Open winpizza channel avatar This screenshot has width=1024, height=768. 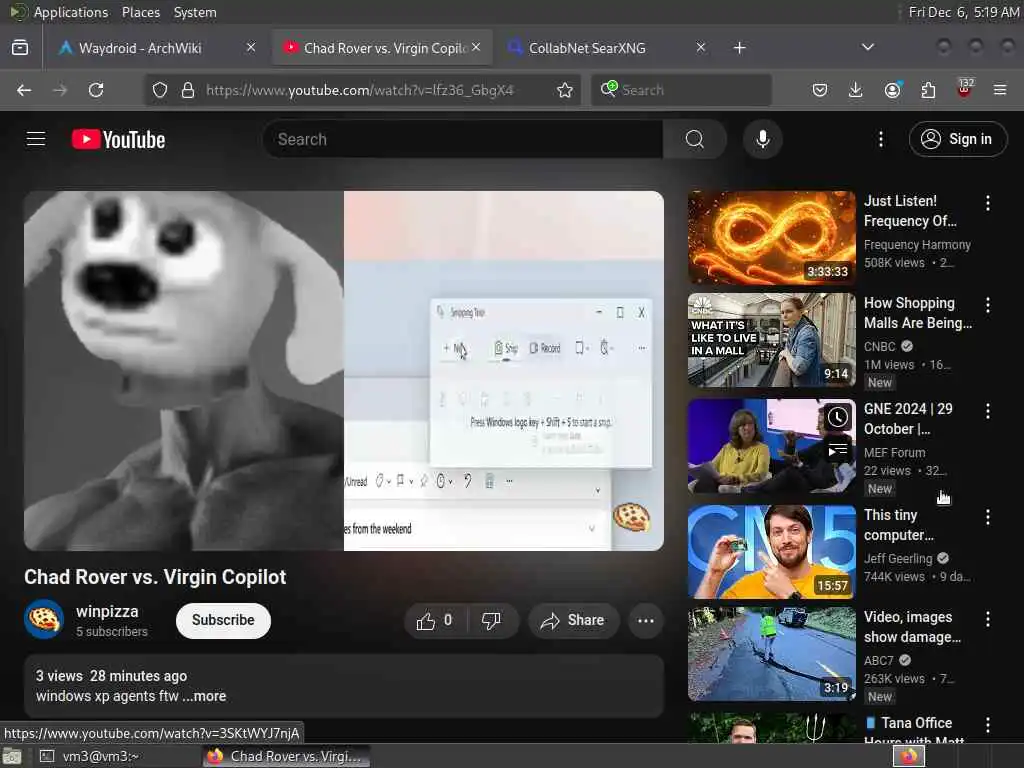(44, 619)
